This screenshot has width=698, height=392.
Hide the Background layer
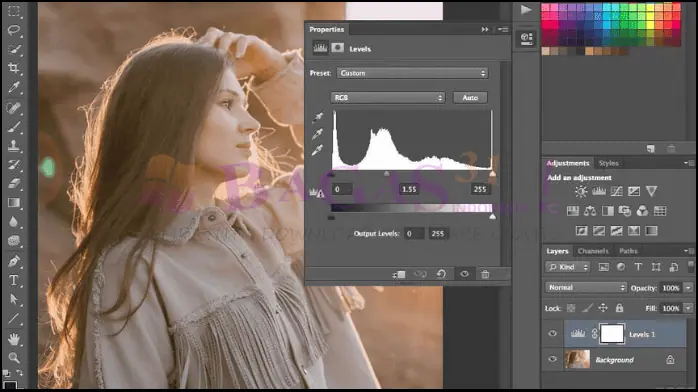tap(552, 359)
